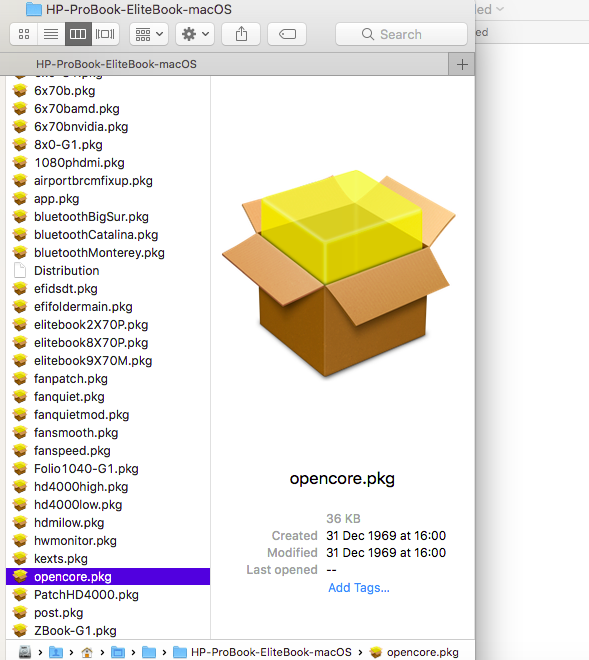The width and height of the screenshot is (589, 660).
Task: Click the Edit Tags toolbar button
Action: coord(287,34)
